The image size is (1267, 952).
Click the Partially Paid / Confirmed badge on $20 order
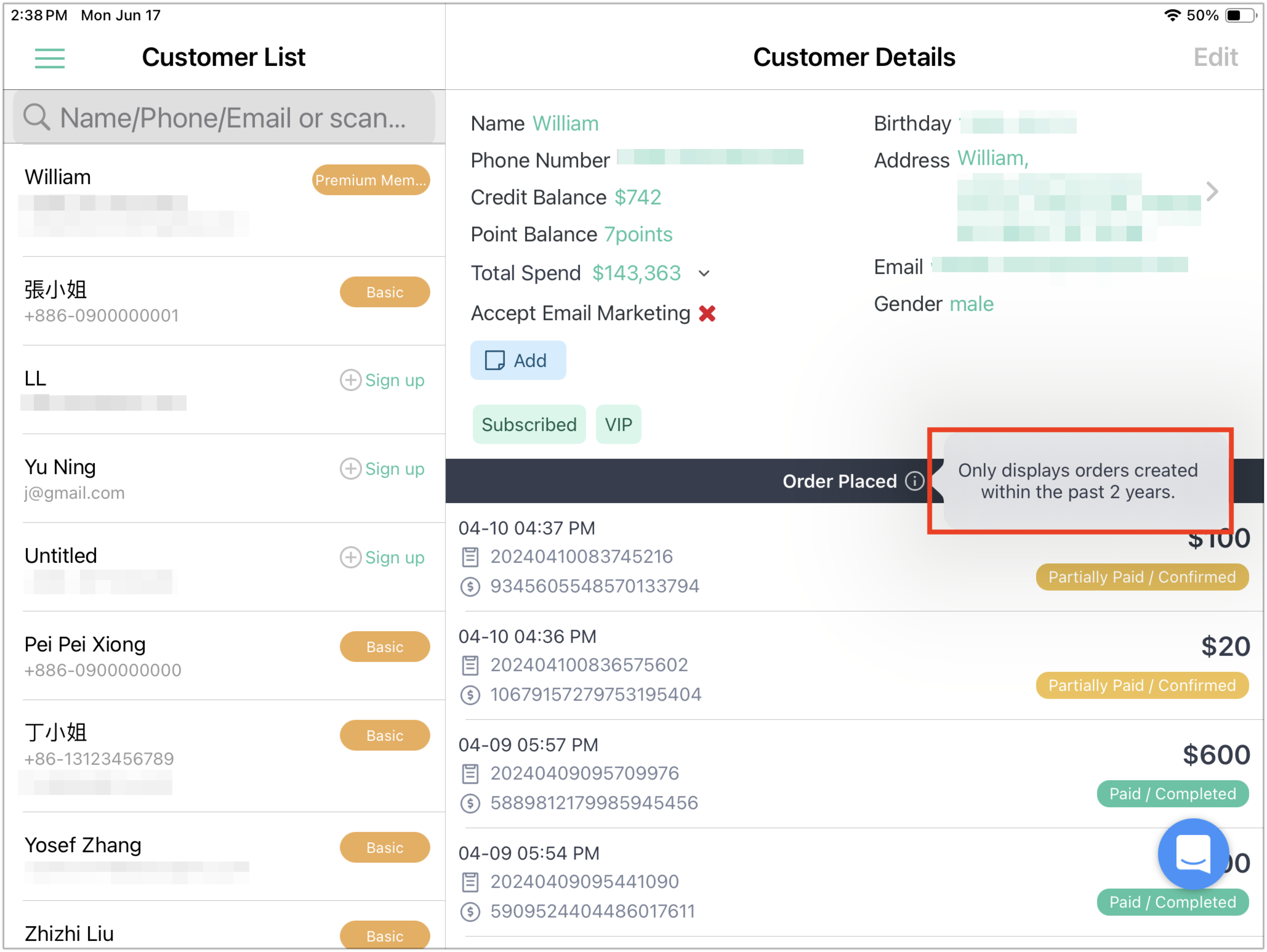(x=1143, y=686)
